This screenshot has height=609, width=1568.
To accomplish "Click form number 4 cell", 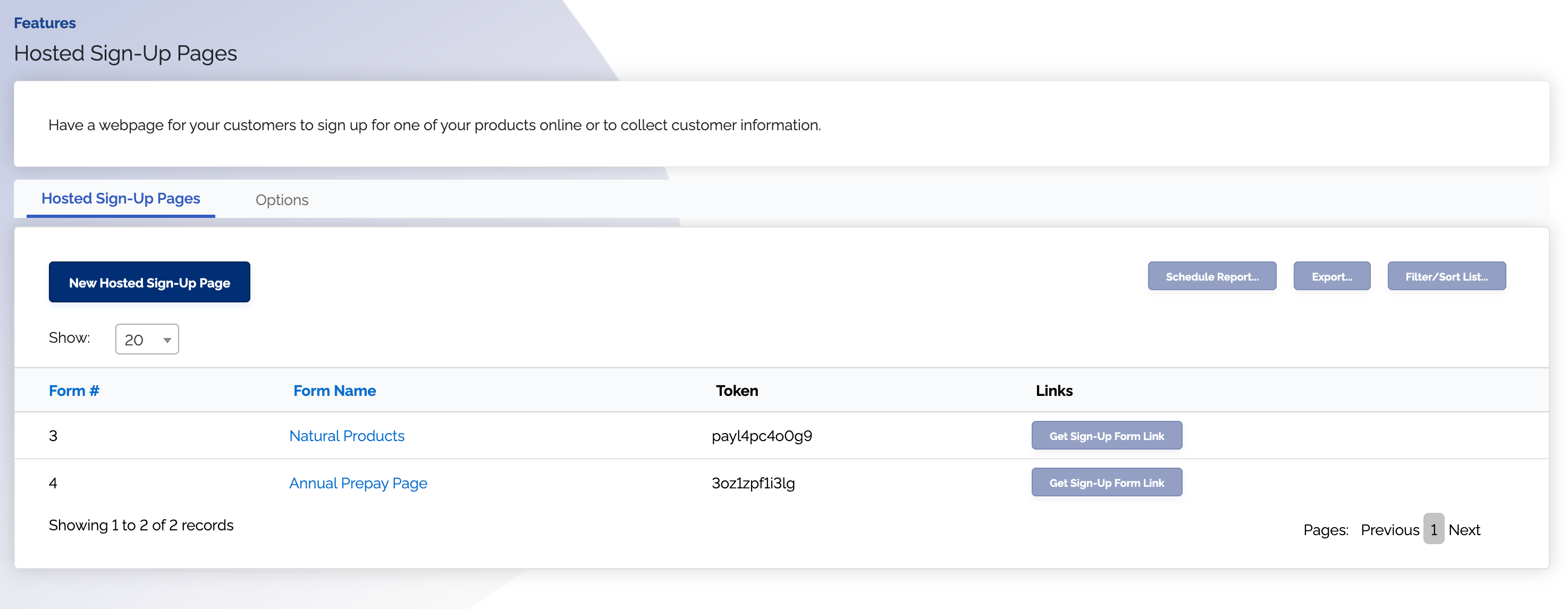I will pos(53,483).
